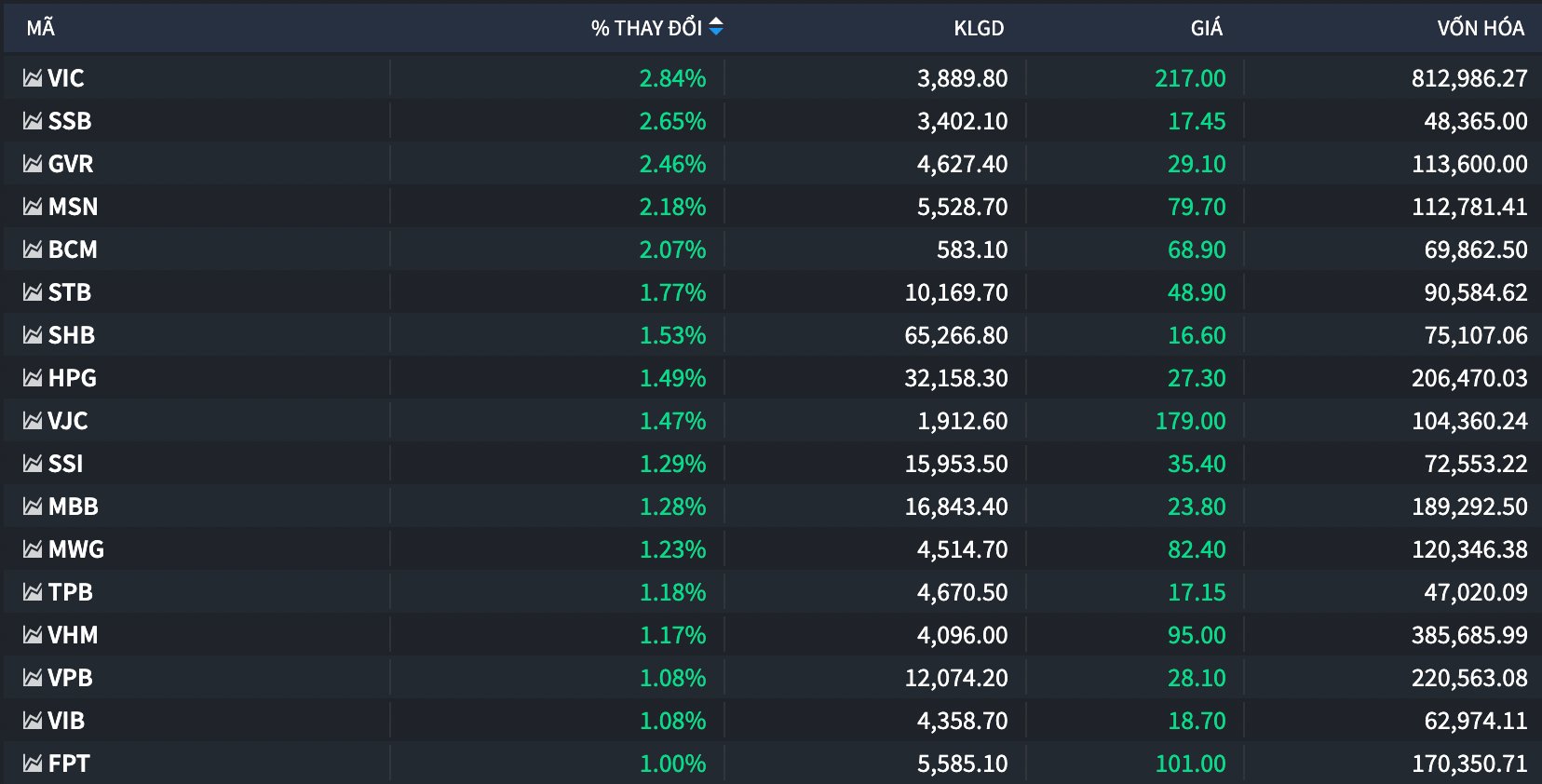Click the chart icon for GVR
Viewport: 1542px width, 784px height.
coord(33,164)
